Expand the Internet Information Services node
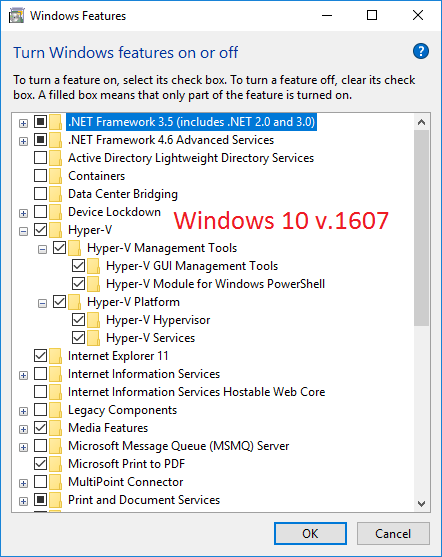This screenshot has height=557, width=442. point(23,375)
